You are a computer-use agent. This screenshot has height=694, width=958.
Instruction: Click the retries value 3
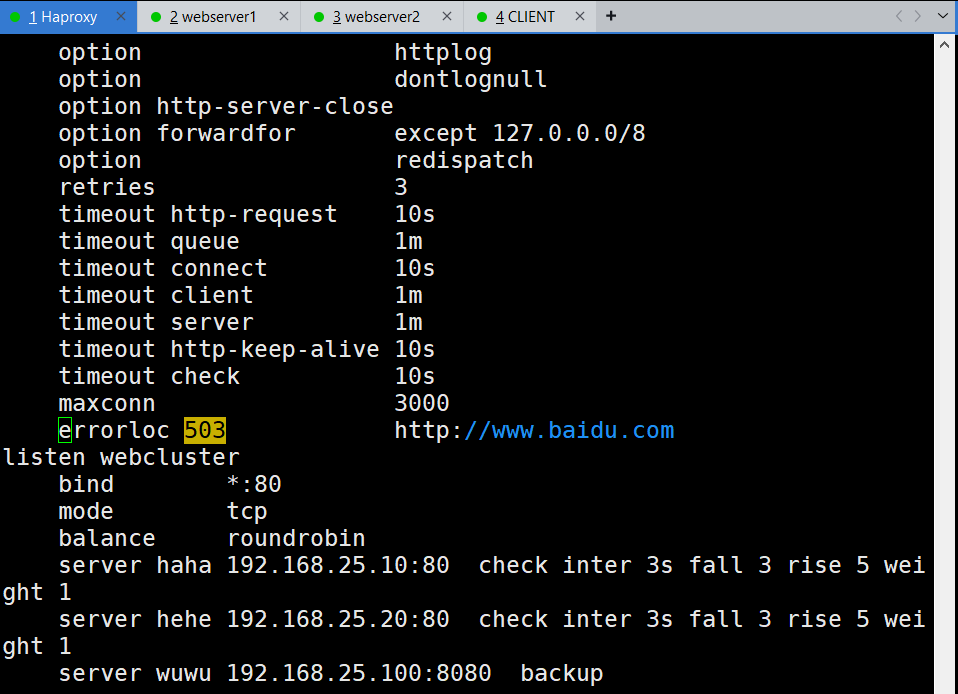pos(401,188)
